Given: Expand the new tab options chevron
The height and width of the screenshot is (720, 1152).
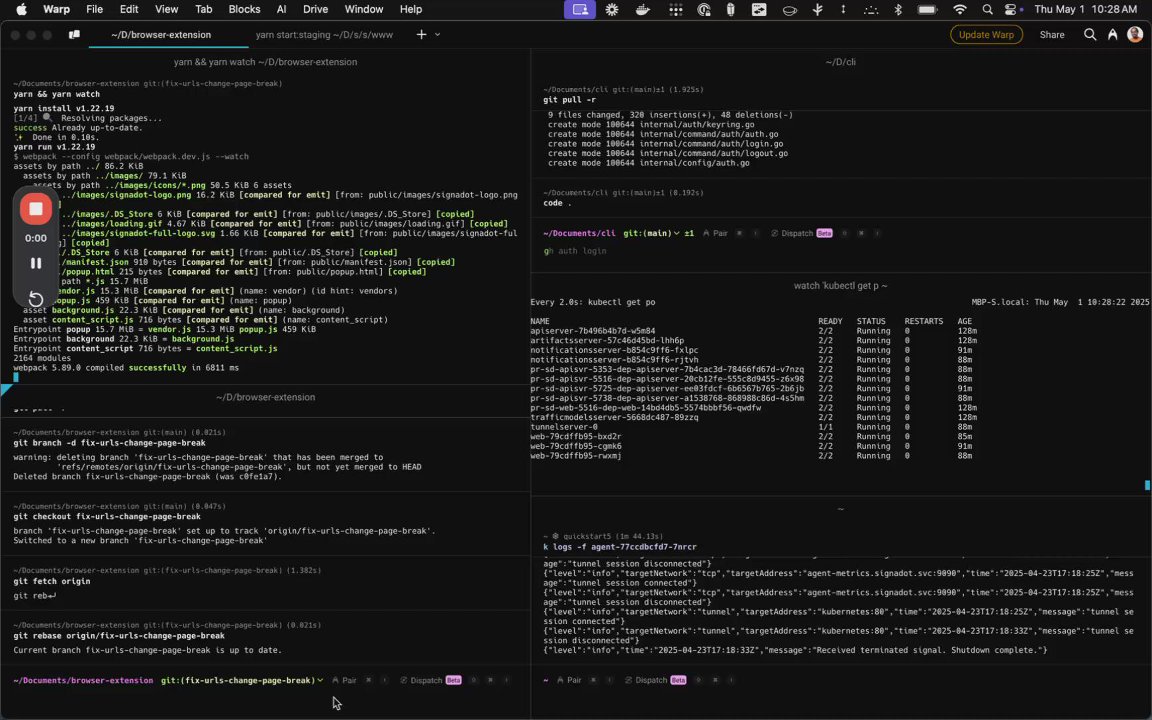Looking at the screenshot, I should point(437,34).
